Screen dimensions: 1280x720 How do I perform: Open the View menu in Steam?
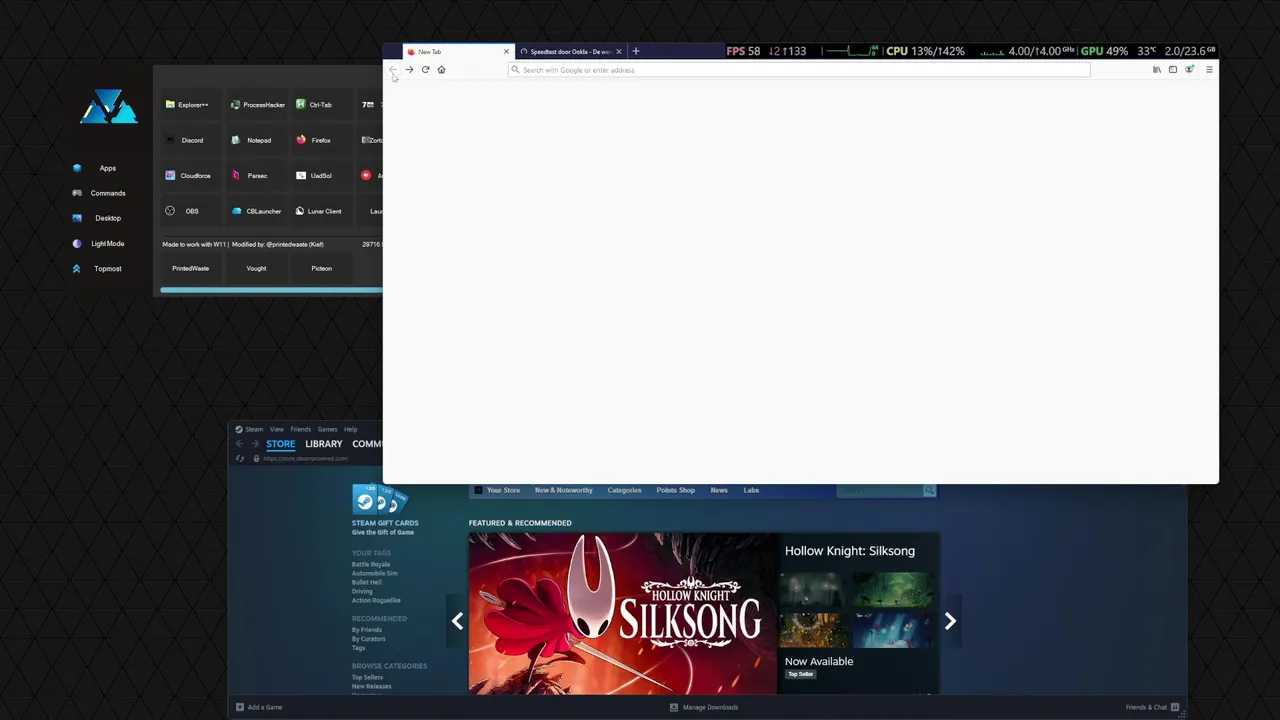pyautogui.click(x=276, y=429)
